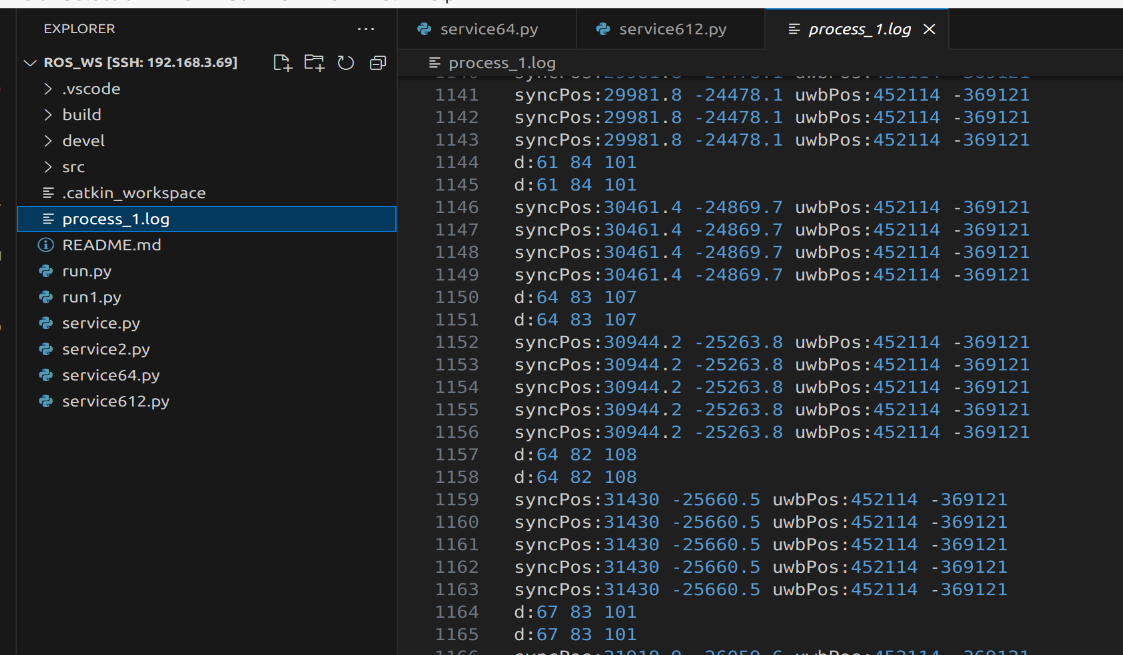Click the New Folder icon in Explorer
Image resolution: width=1123 pixels, height=655 pixels.
tap(314, 63)
